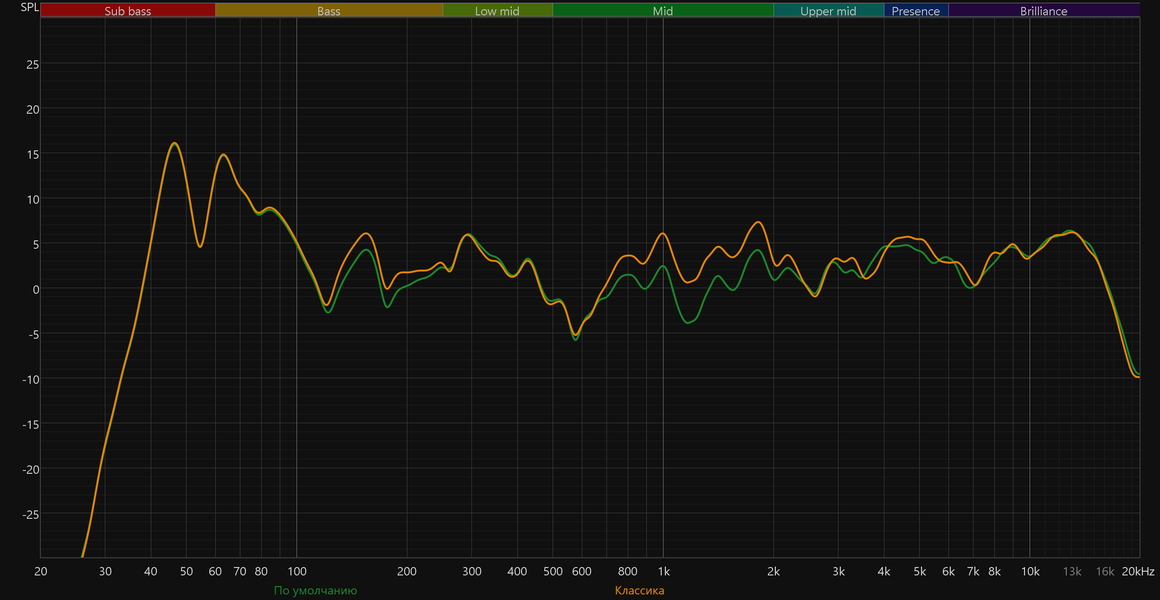Click the 1k frequency axis label

point(664,571)
